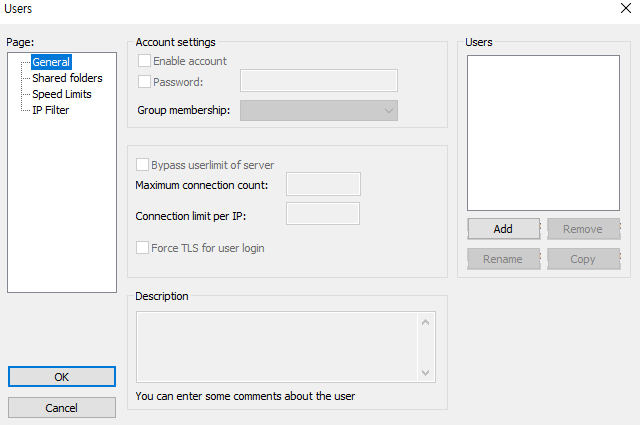Toggle the Enable account checkbox

[x=144, y=61]
